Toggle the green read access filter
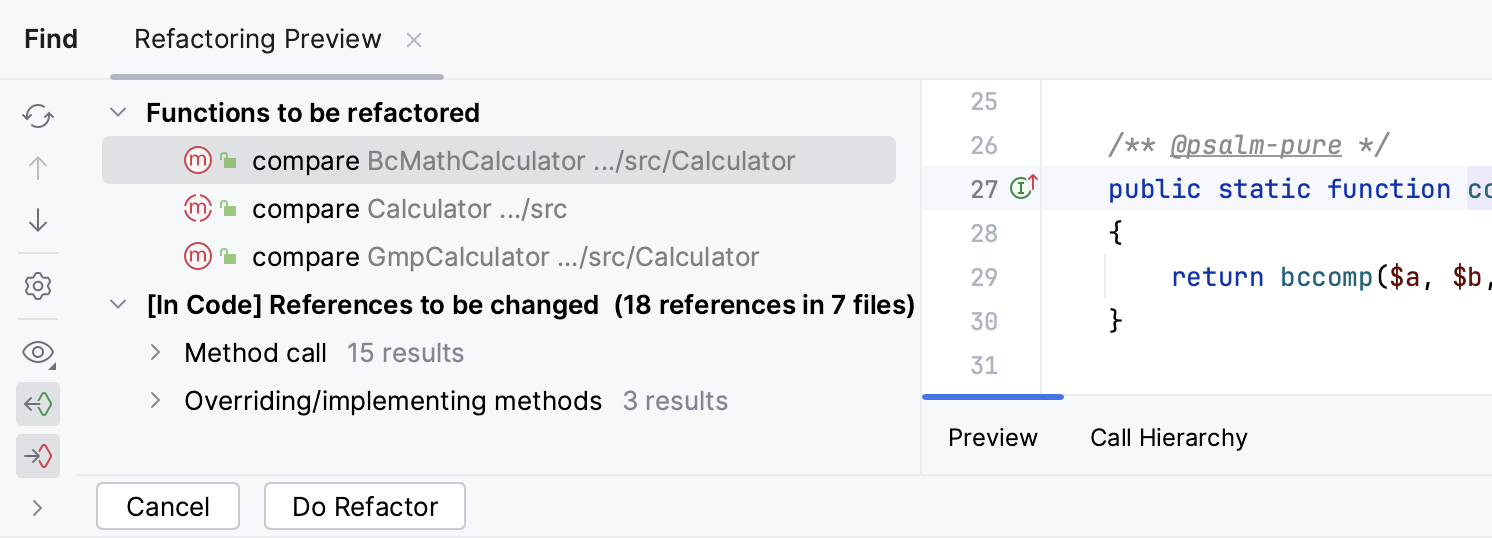This screenshot has height=538, width=1492. coord(38,404)
